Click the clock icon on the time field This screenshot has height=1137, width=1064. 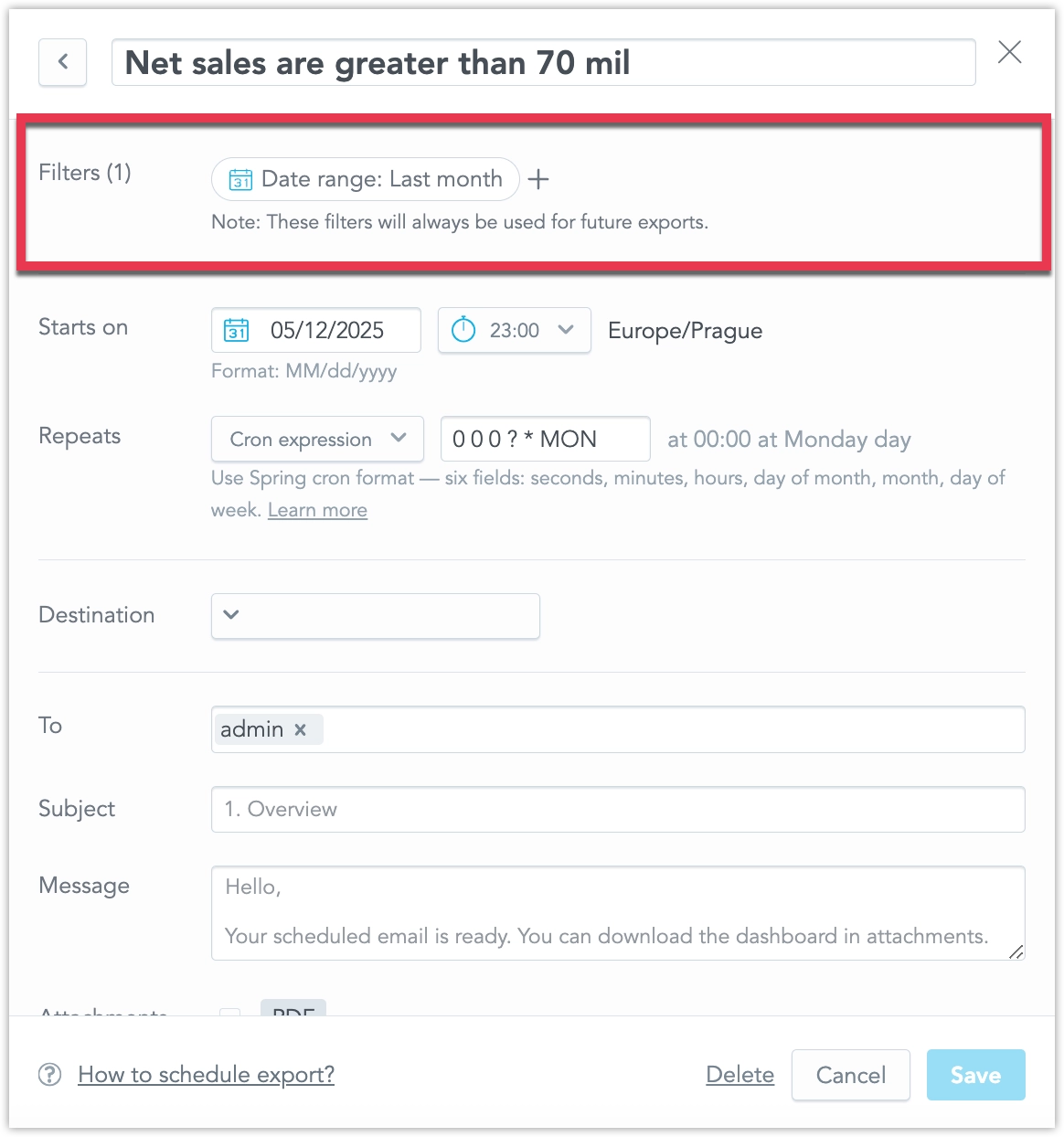tap(463, 330)
